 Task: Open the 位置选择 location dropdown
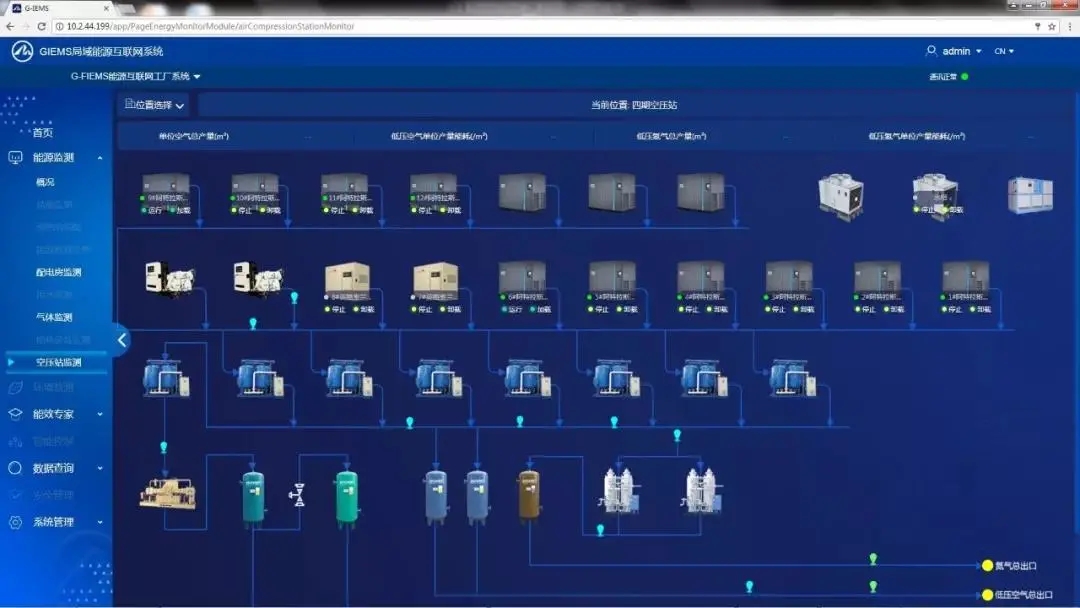[154, 104]
